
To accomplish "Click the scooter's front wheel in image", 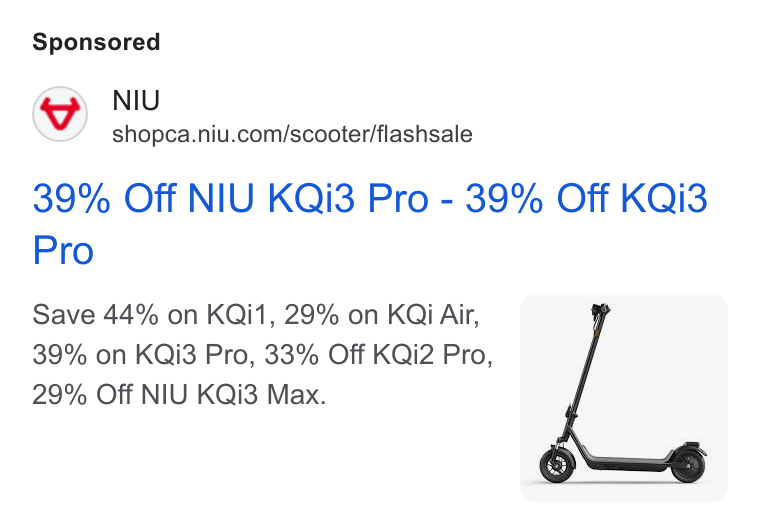I will coord(555,465).
